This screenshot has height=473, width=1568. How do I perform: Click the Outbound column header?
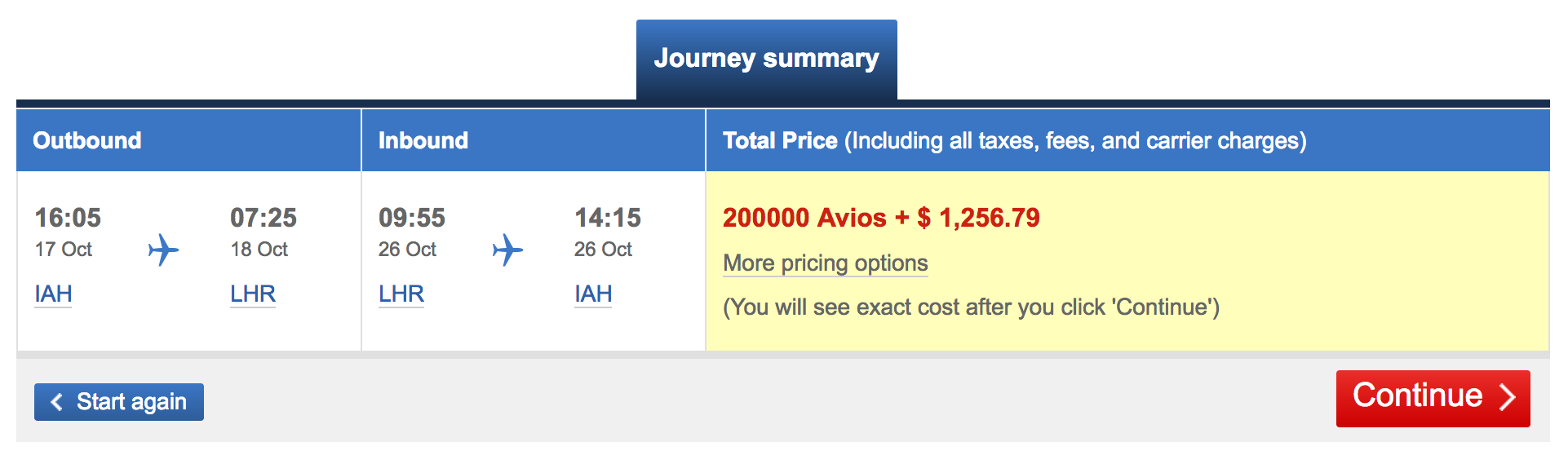(x=188, y=140)
